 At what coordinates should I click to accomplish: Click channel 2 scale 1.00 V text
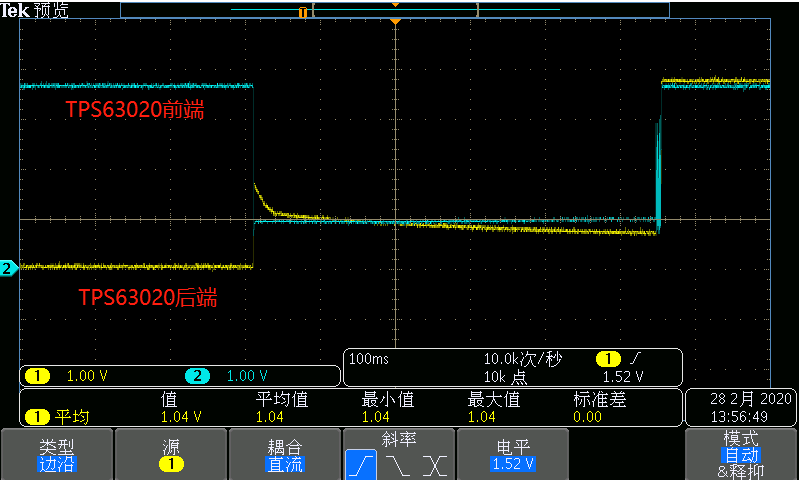click(247, 376)
